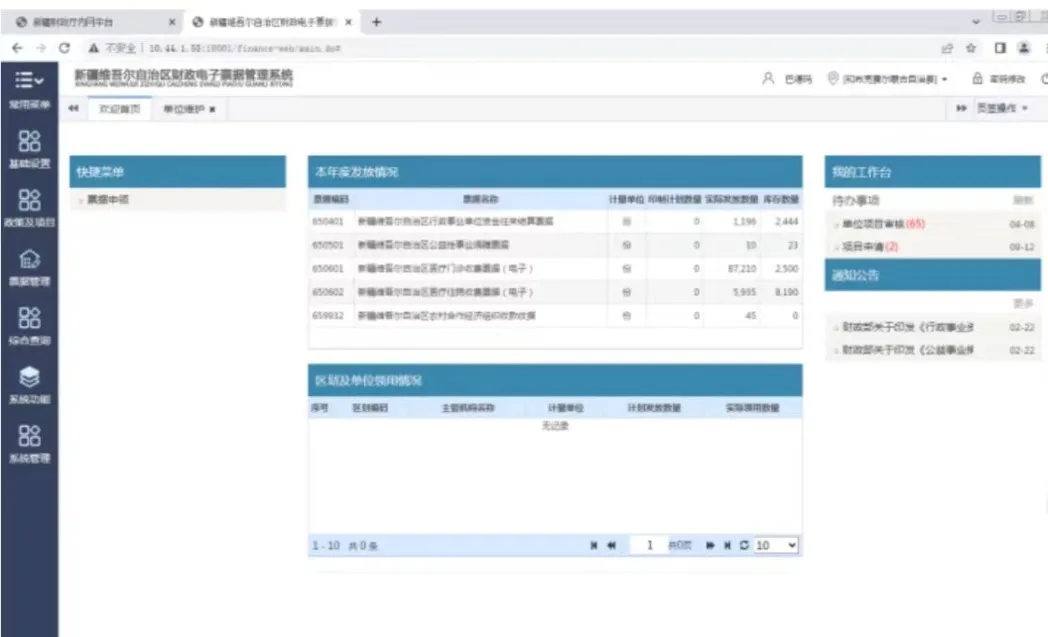Open the 票据申领 quick menu link

point(108,200)
